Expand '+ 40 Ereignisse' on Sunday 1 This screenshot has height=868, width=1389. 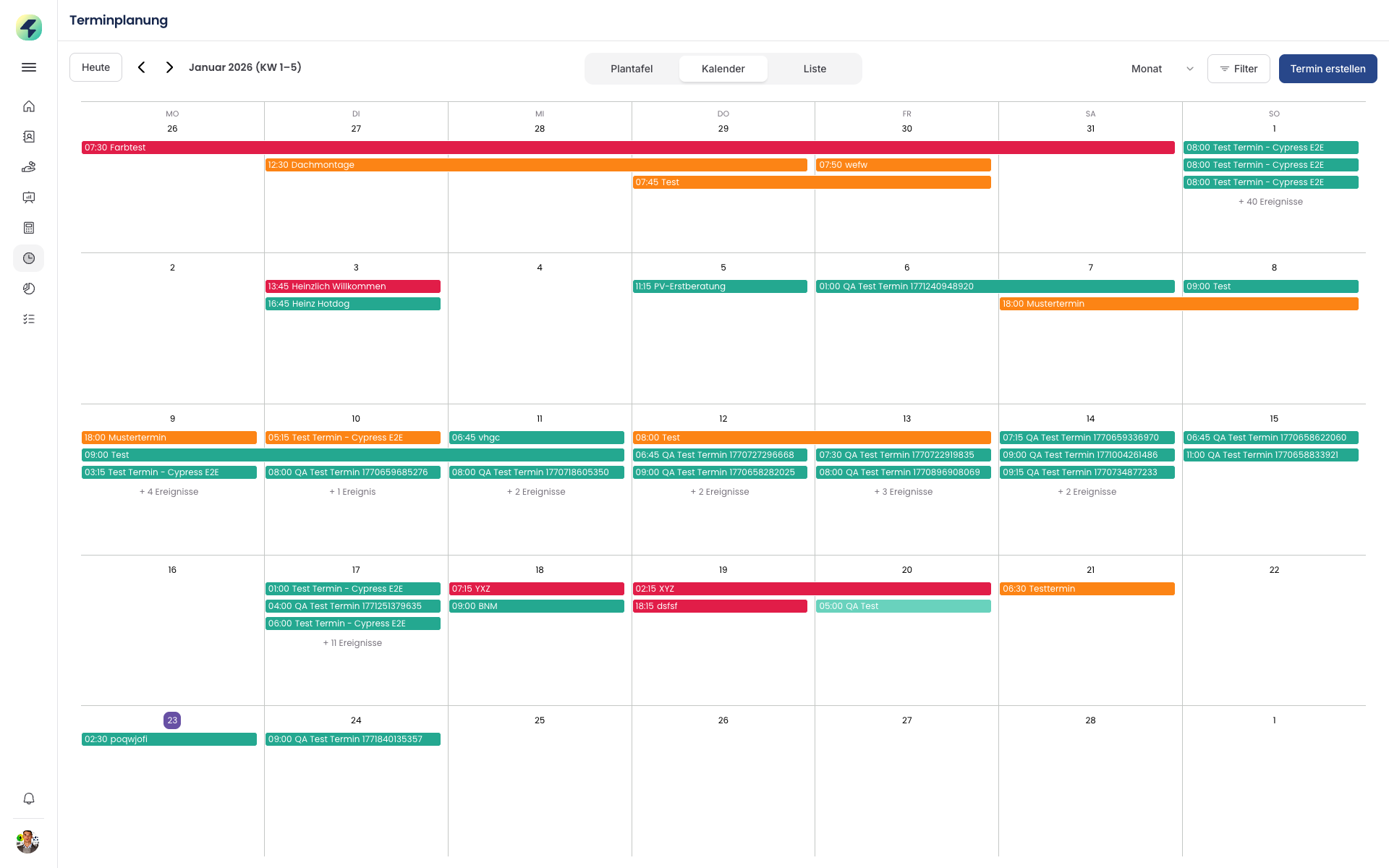tap(1270, 202)
